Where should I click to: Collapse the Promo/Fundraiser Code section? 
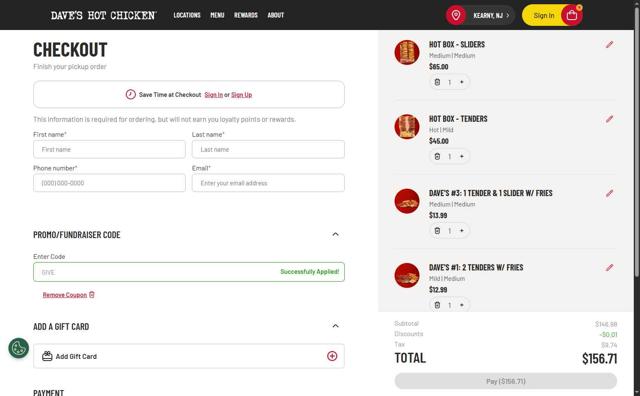[336, 234]
